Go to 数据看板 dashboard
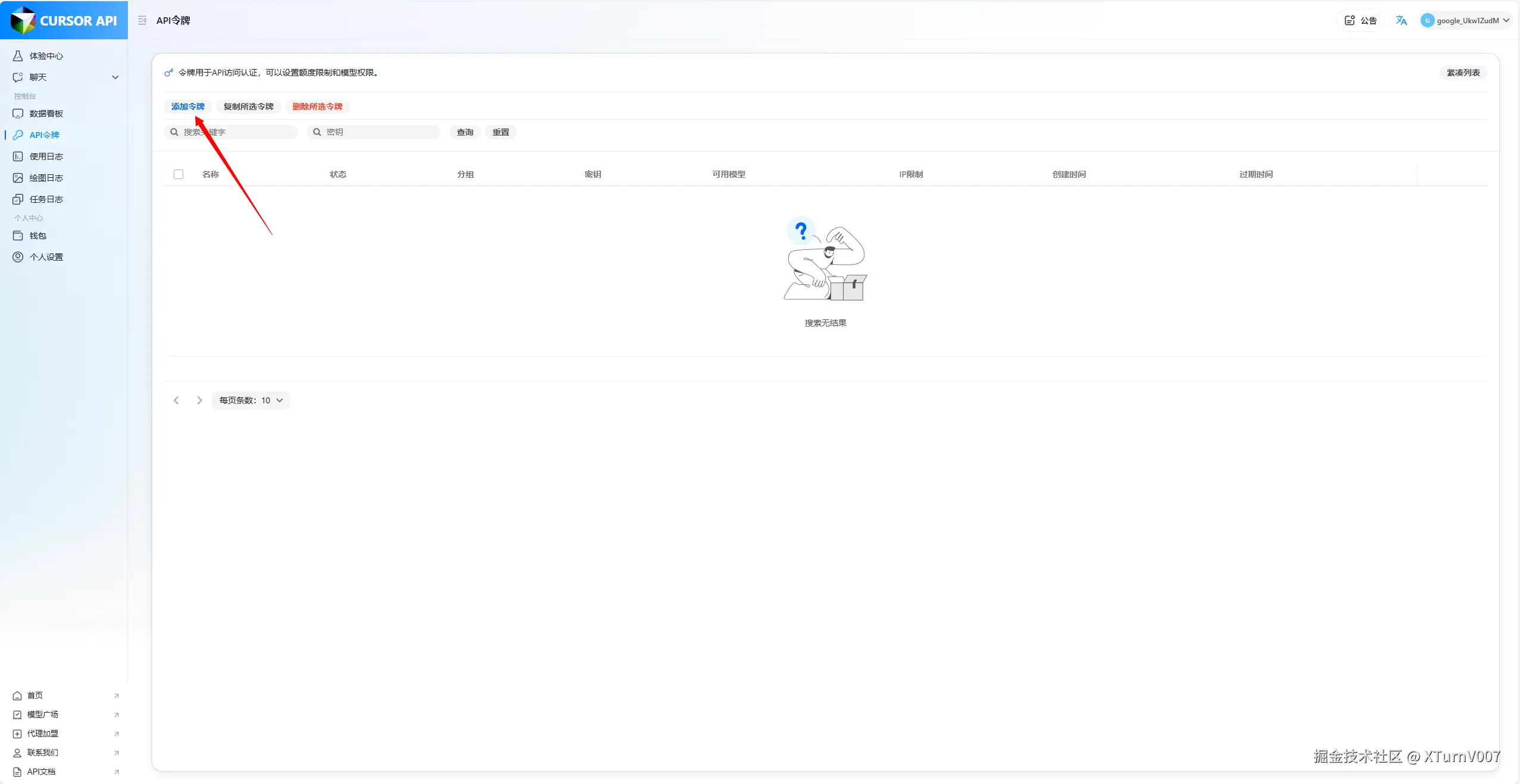 46,114
